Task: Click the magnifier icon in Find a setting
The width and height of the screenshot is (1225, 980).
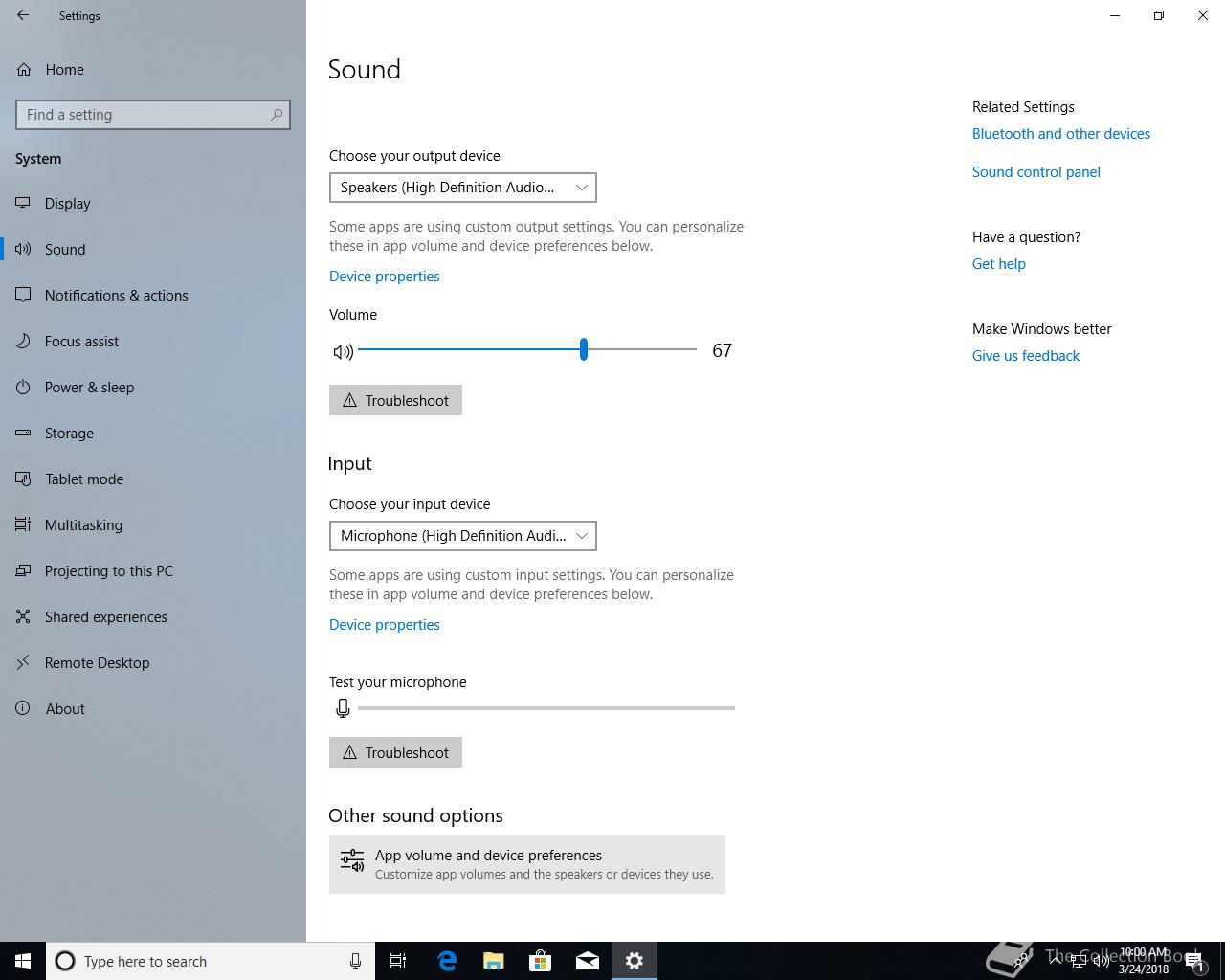Action: tap(277, 115)
